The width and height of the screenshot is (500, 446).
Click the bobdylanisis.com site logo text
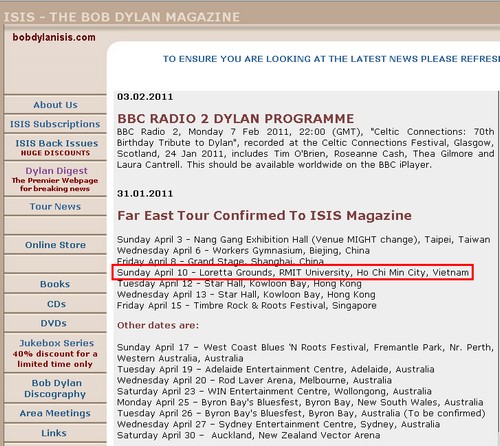click(54, 37)
